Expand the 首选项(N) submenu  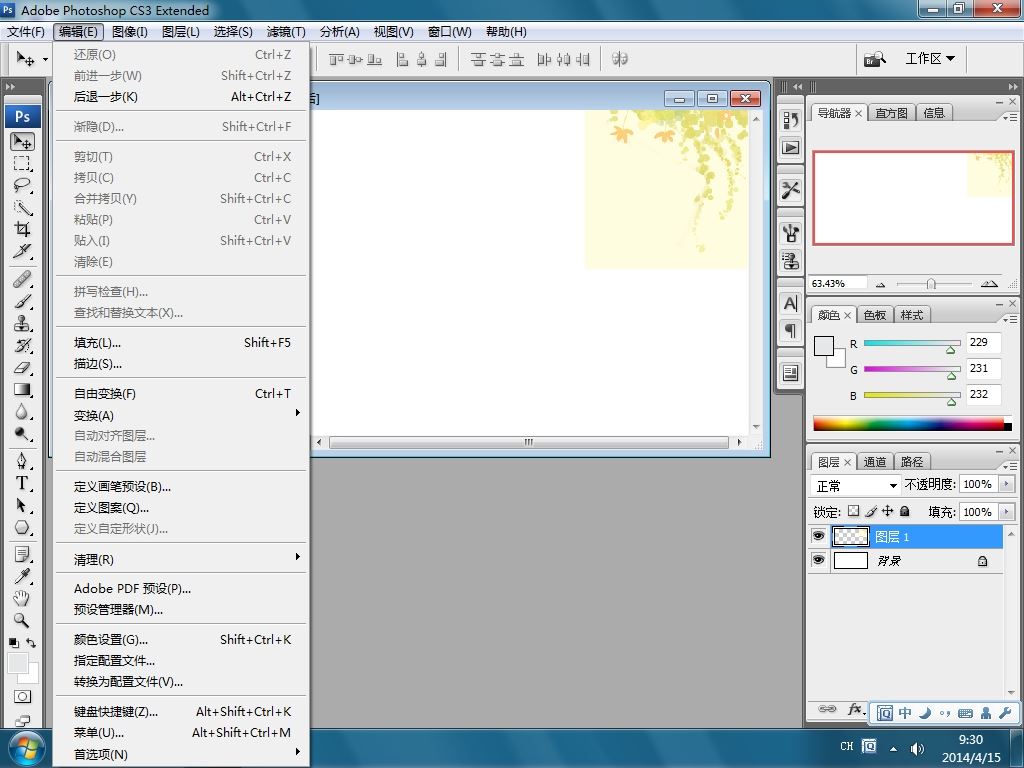pos(181,754)
